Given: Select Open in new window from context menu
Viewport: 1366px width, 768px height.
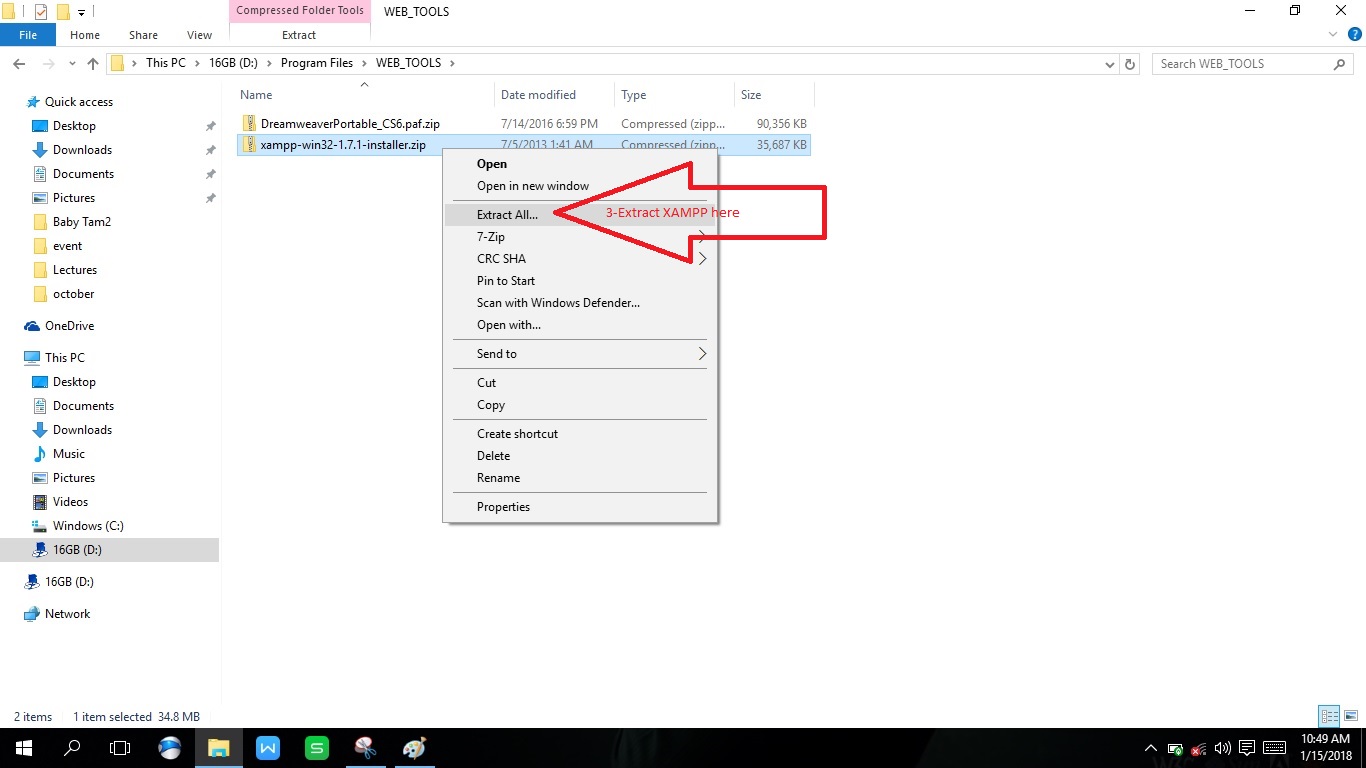Looking at the screenshot, I should pyautogui.click(x=533, y=186).
